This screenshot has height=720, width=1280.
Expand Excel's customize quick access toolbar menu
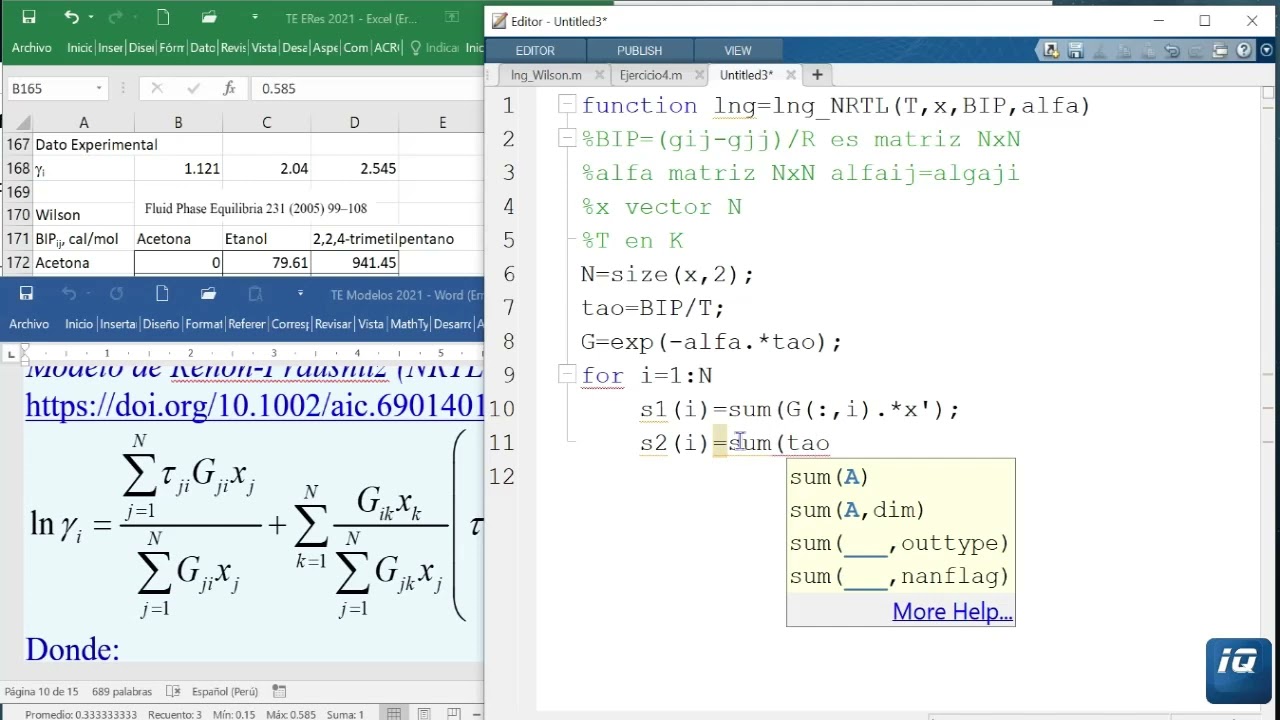tap(255, 17)
